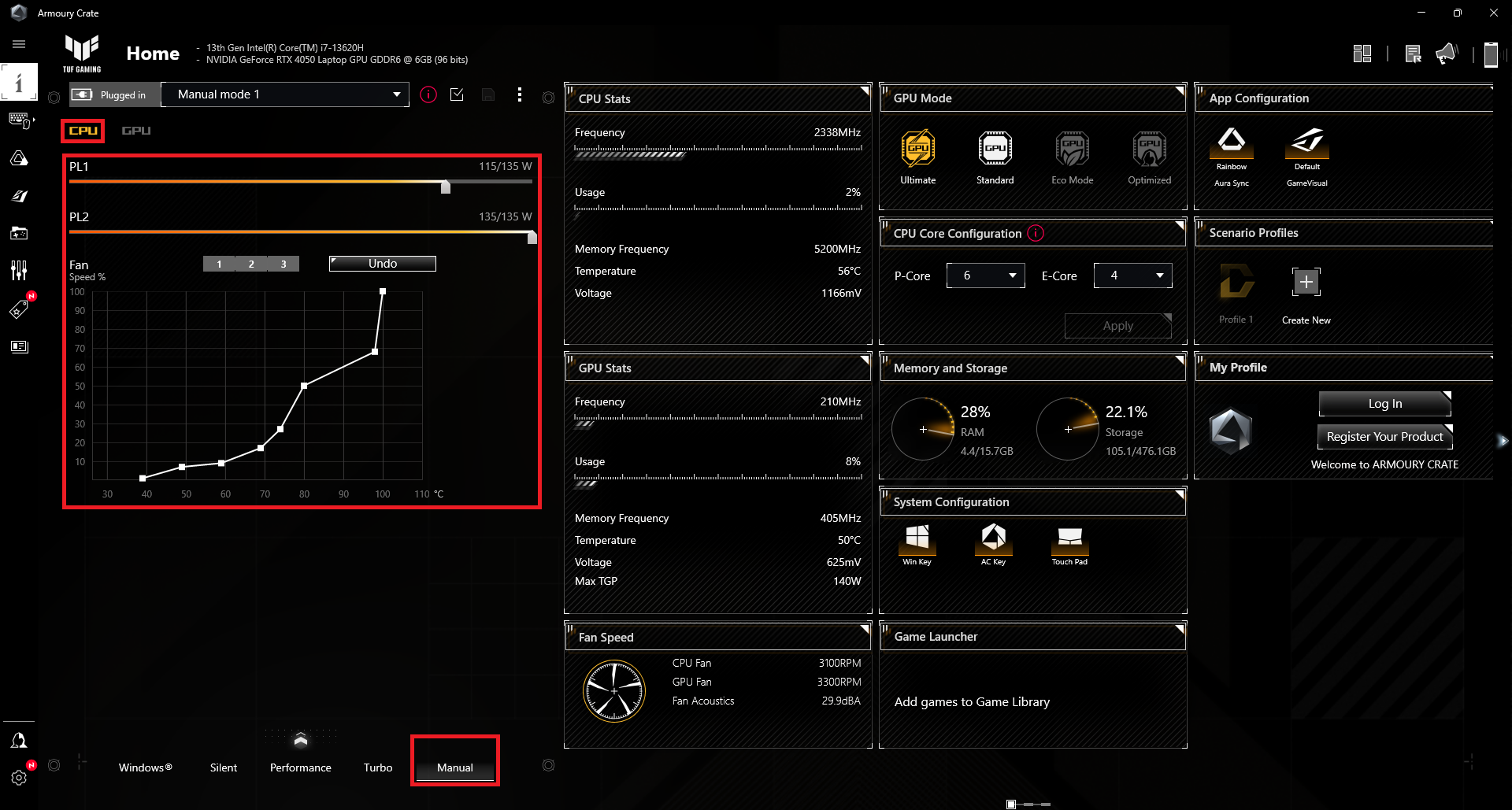
Task: Select fan curve preset 3
Action: click(283, 264)
